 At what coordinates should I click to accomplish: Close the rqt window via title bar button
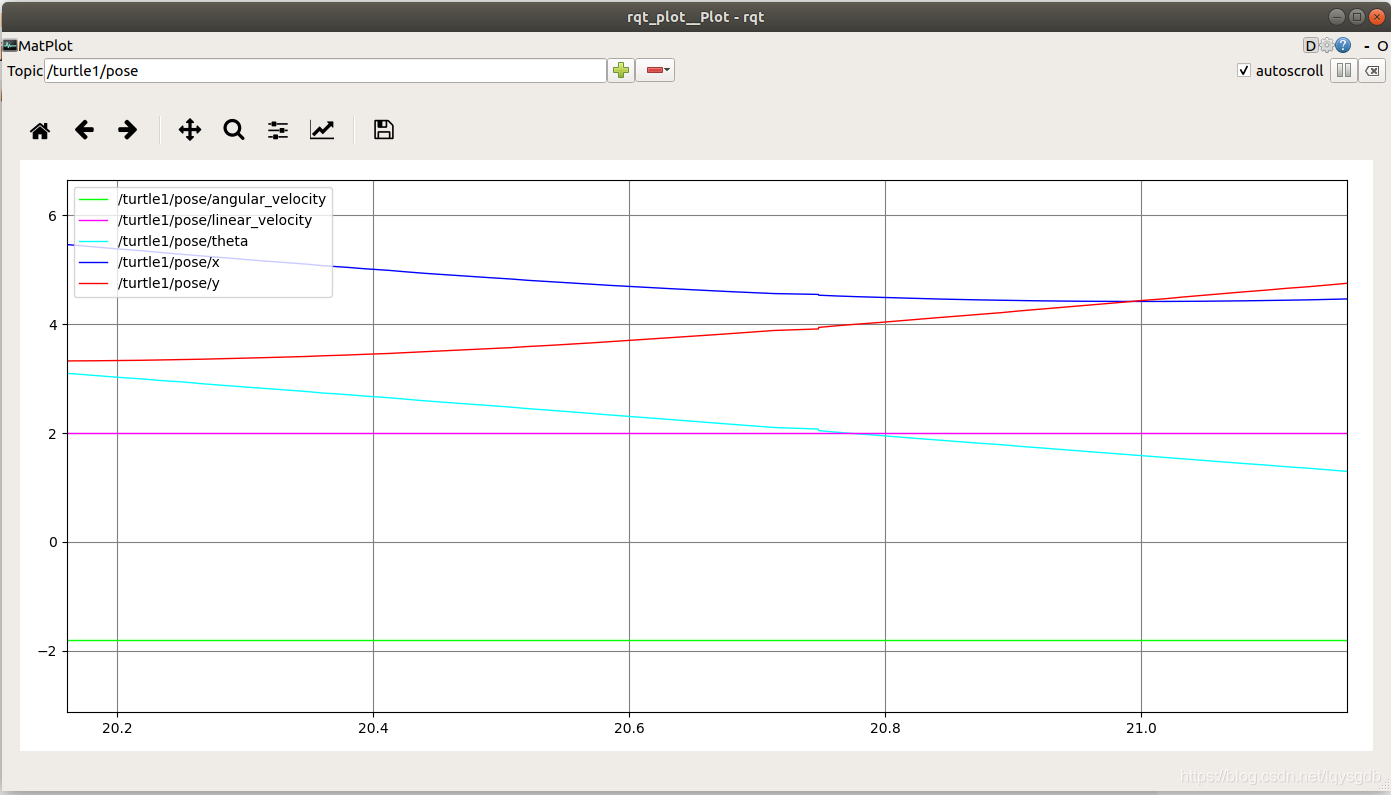[1376, 16]
